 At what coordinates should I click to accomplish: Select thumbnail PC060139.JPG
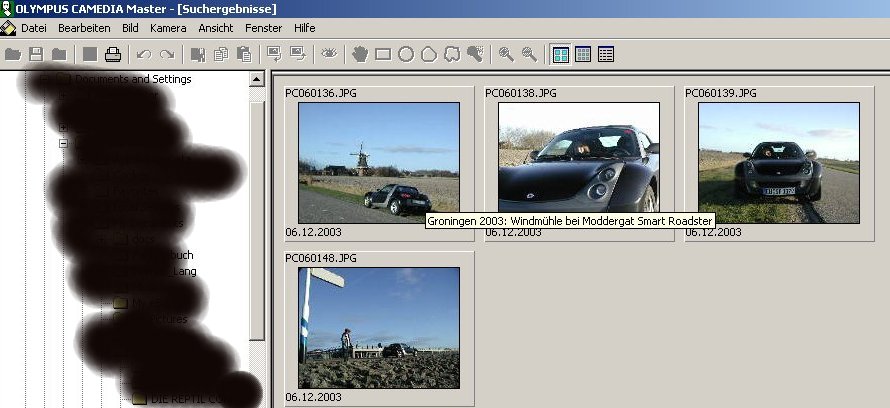pos(778,162)
